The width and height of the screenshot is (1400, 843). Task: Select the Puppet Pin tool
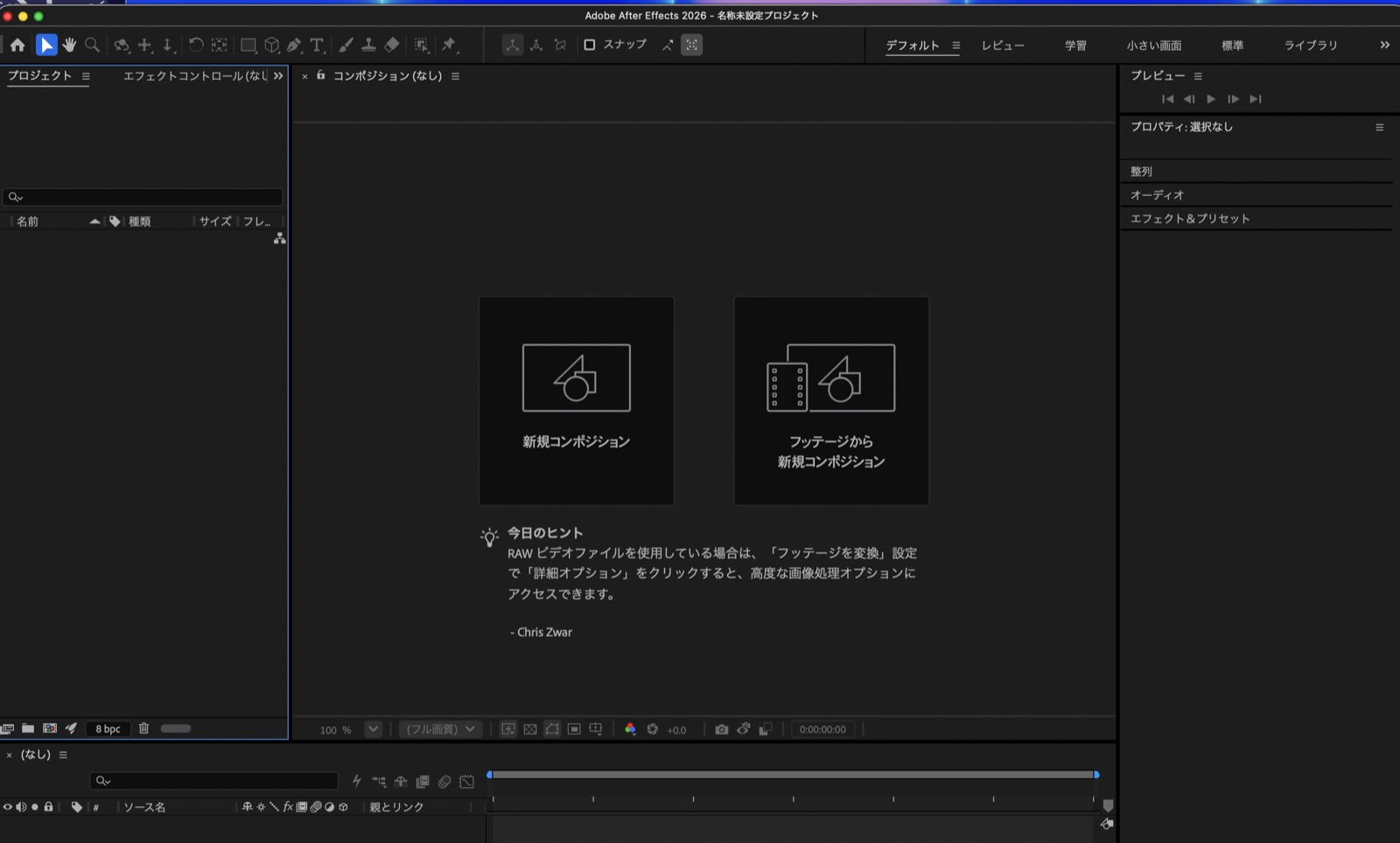pos(450,45)
